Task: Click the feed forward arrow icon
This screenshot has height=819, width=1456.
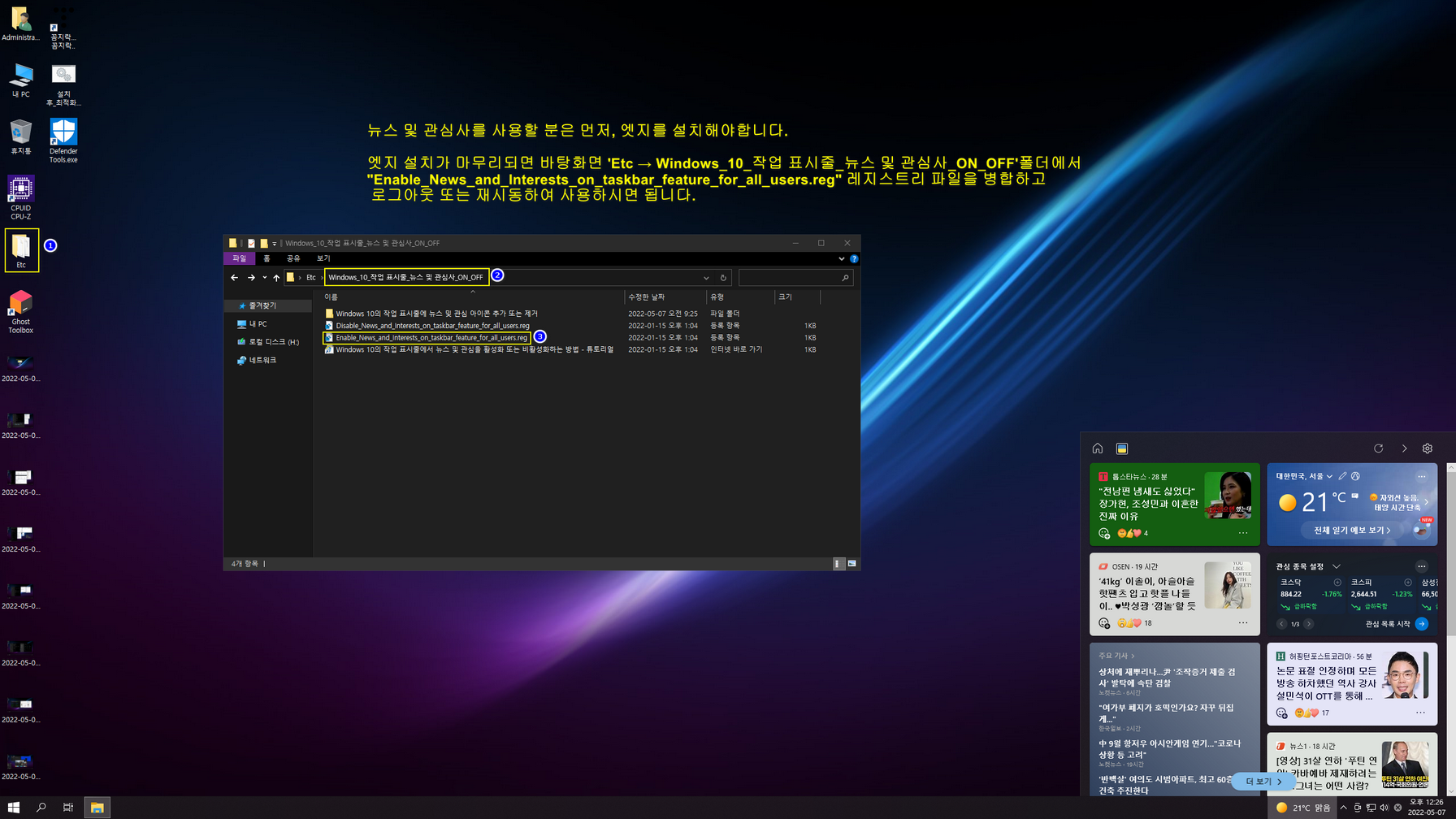Action: click(x=1404, y=448)
